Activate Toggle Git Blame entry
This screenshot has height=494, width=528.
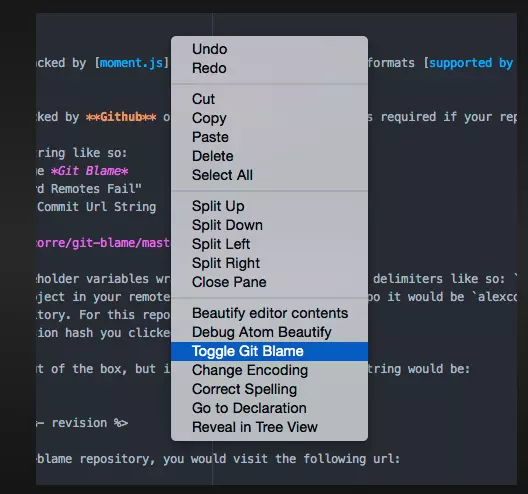click(269, 351)
